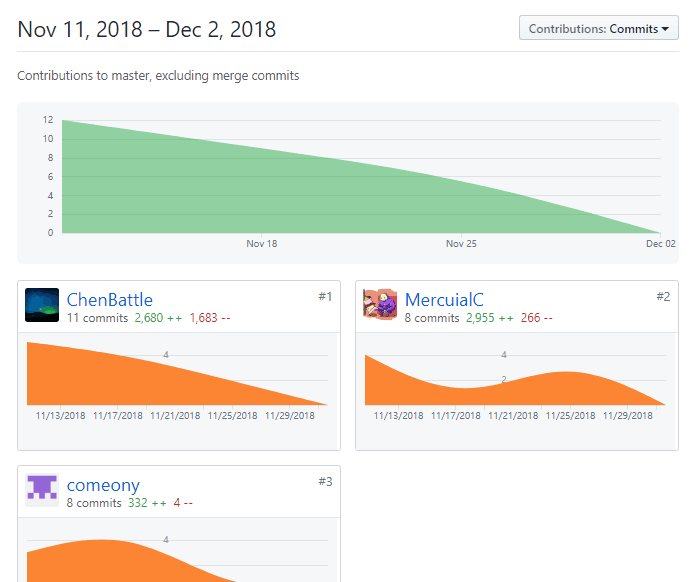Click 11/13/2018 label in ChenBattle's graph
This screenshot has width=695, height=582.
tap(60, 416)
